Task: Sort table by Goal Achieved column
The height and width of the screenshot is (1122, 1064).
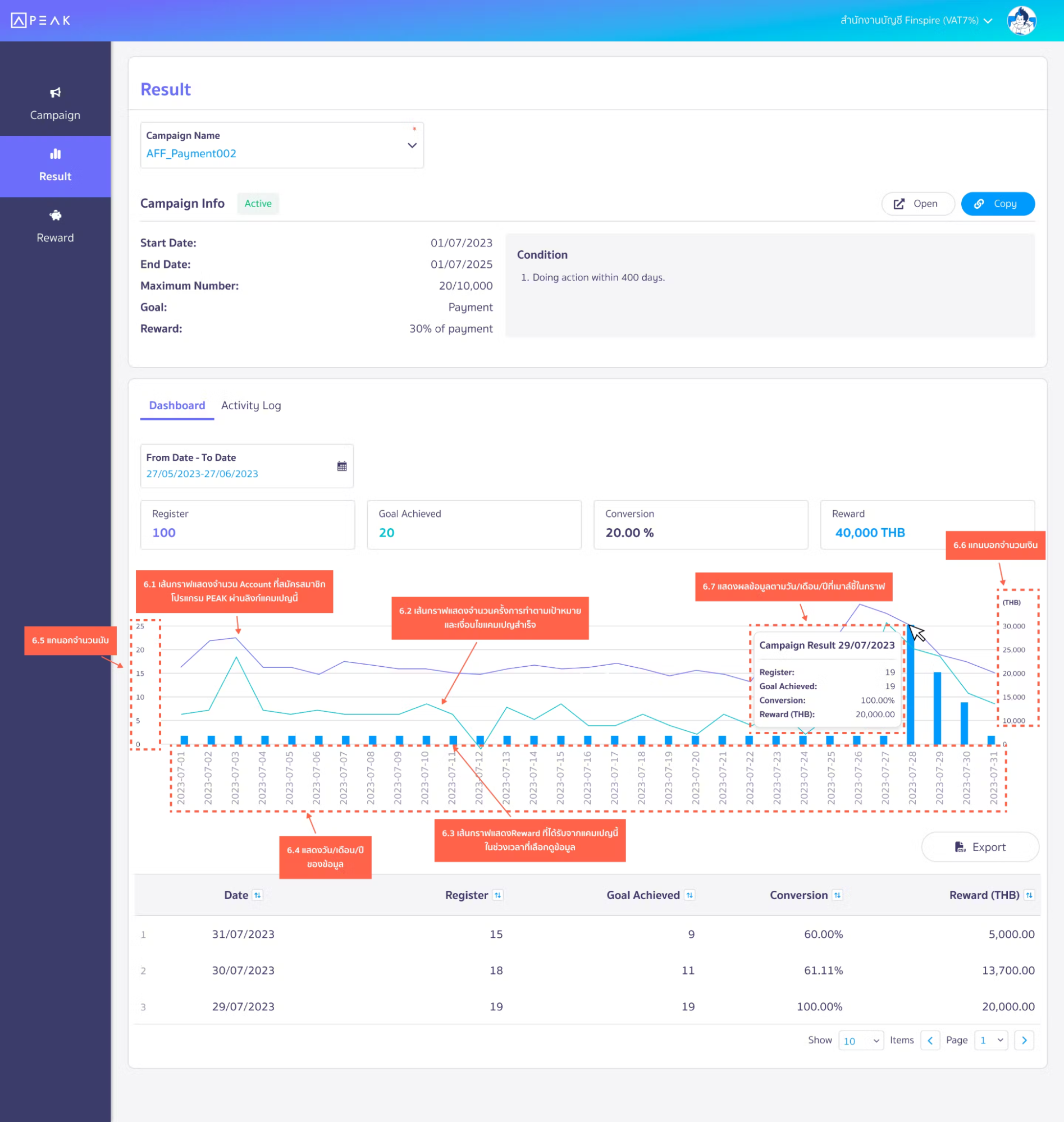Action: click(x=689, y=895)
